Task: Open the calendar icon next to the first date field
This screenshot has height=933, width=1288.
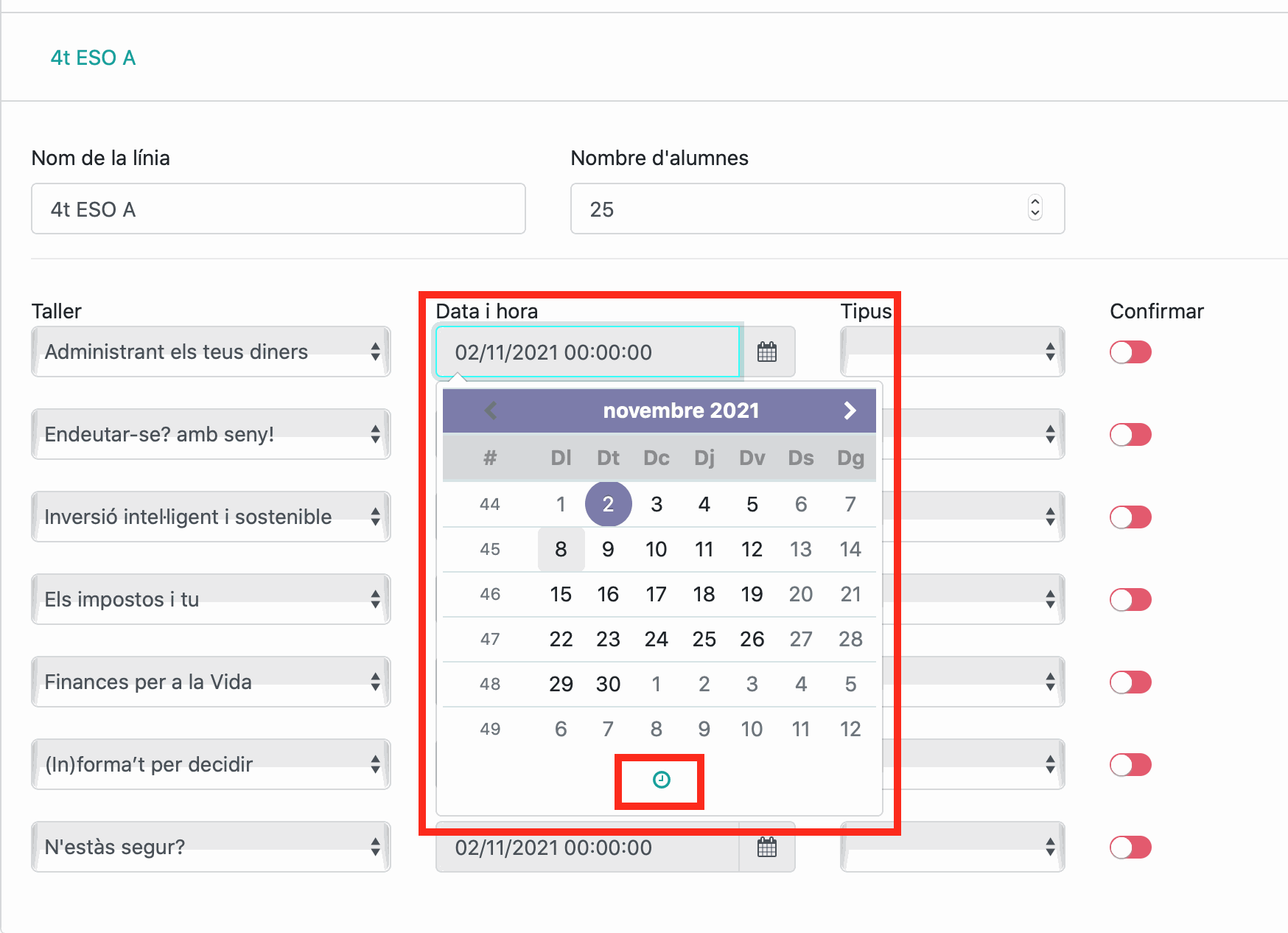Action: pyautogui.click(x=767, y=352)
